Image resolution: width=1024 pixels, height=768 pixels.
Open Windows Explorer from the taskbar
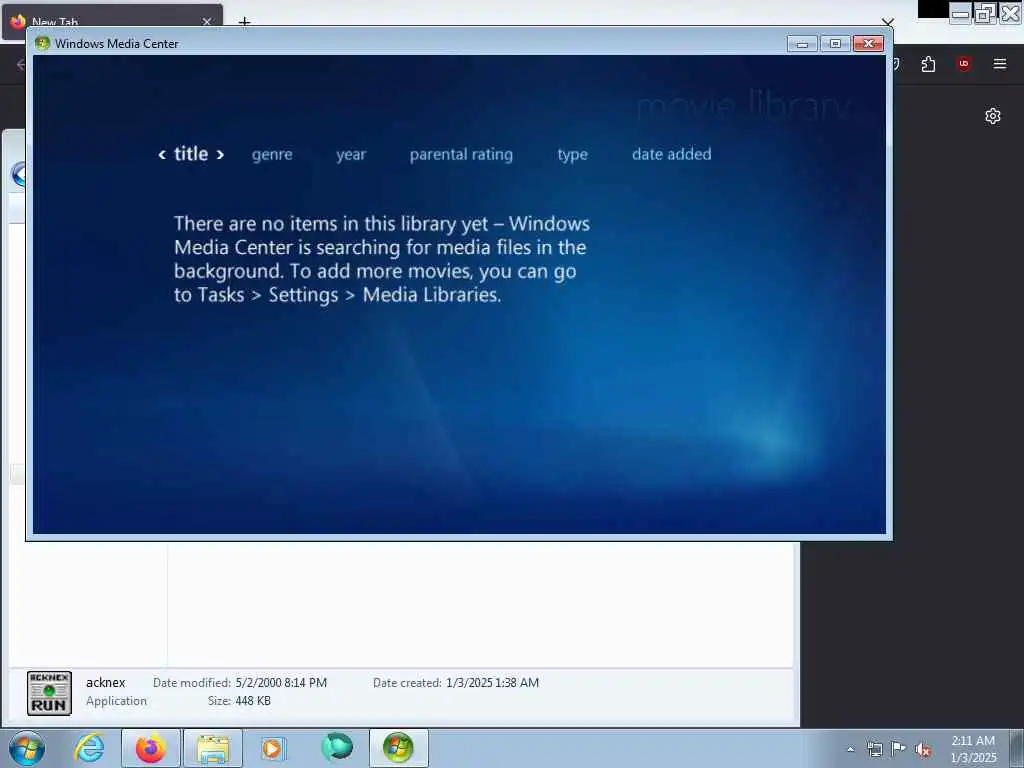[213, 748]
